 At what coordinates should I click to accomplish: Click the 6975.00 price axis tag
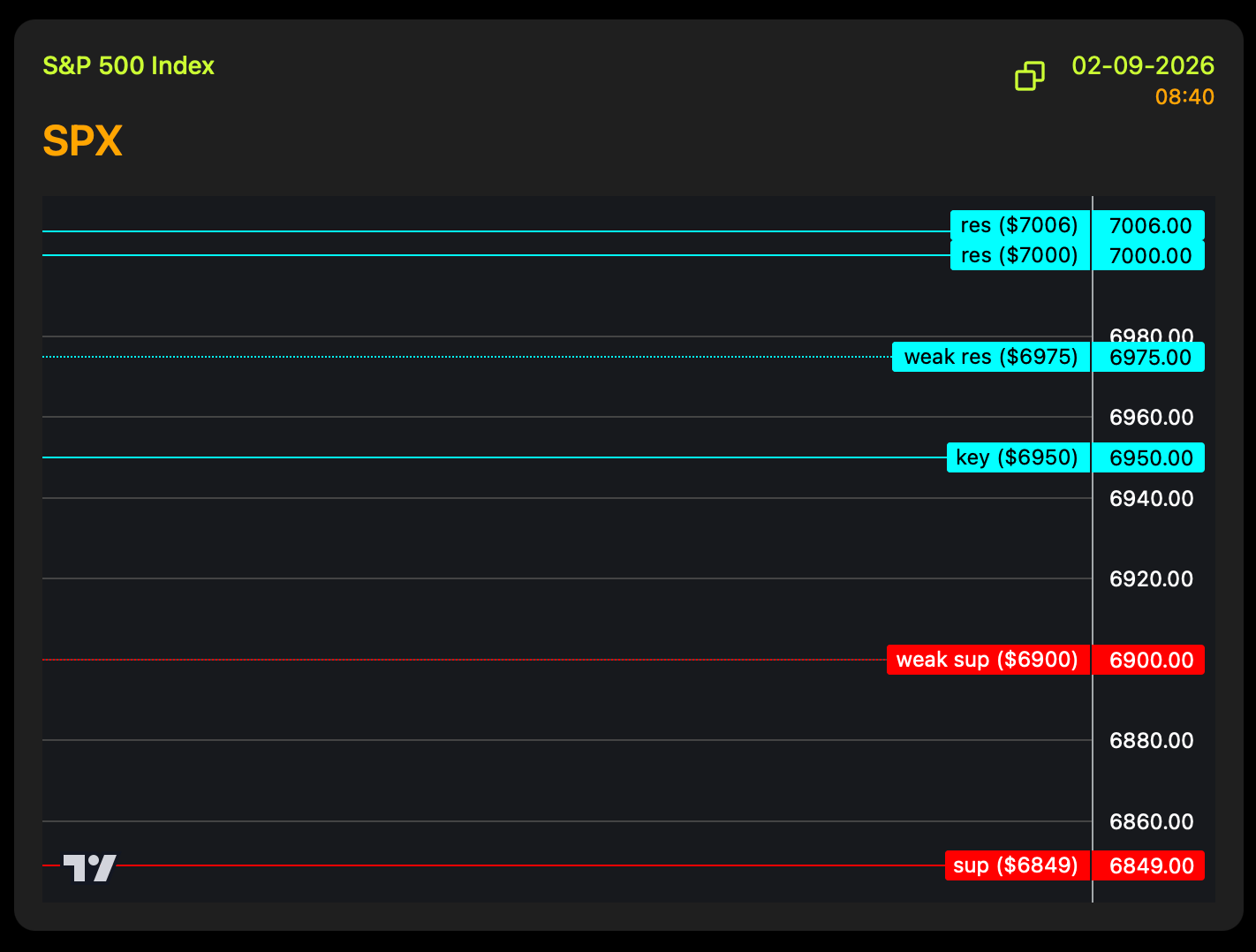pos(1149,358)
